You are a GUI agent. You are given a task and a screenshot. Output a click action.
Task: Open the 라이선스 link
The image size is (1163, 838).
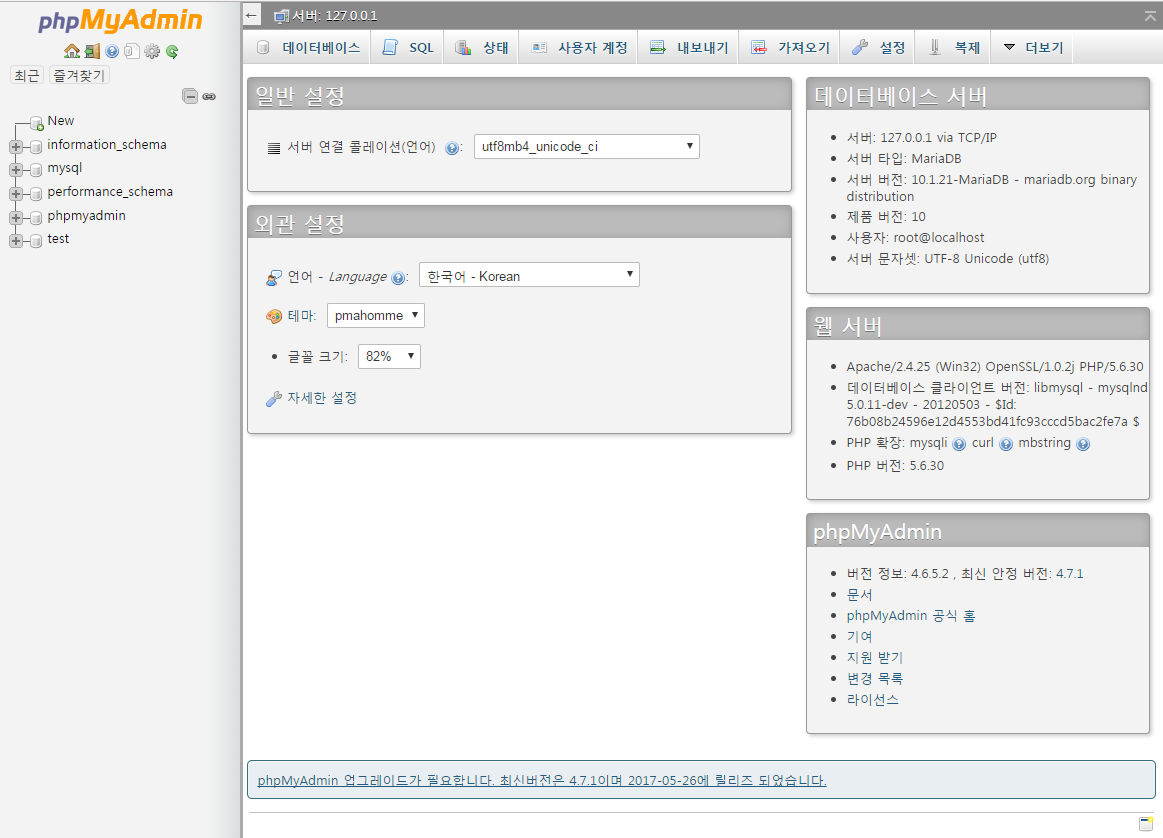872,699
